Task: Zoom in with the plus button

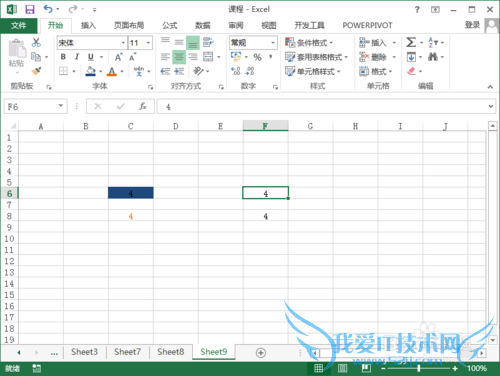Action: tap(455, 368)
